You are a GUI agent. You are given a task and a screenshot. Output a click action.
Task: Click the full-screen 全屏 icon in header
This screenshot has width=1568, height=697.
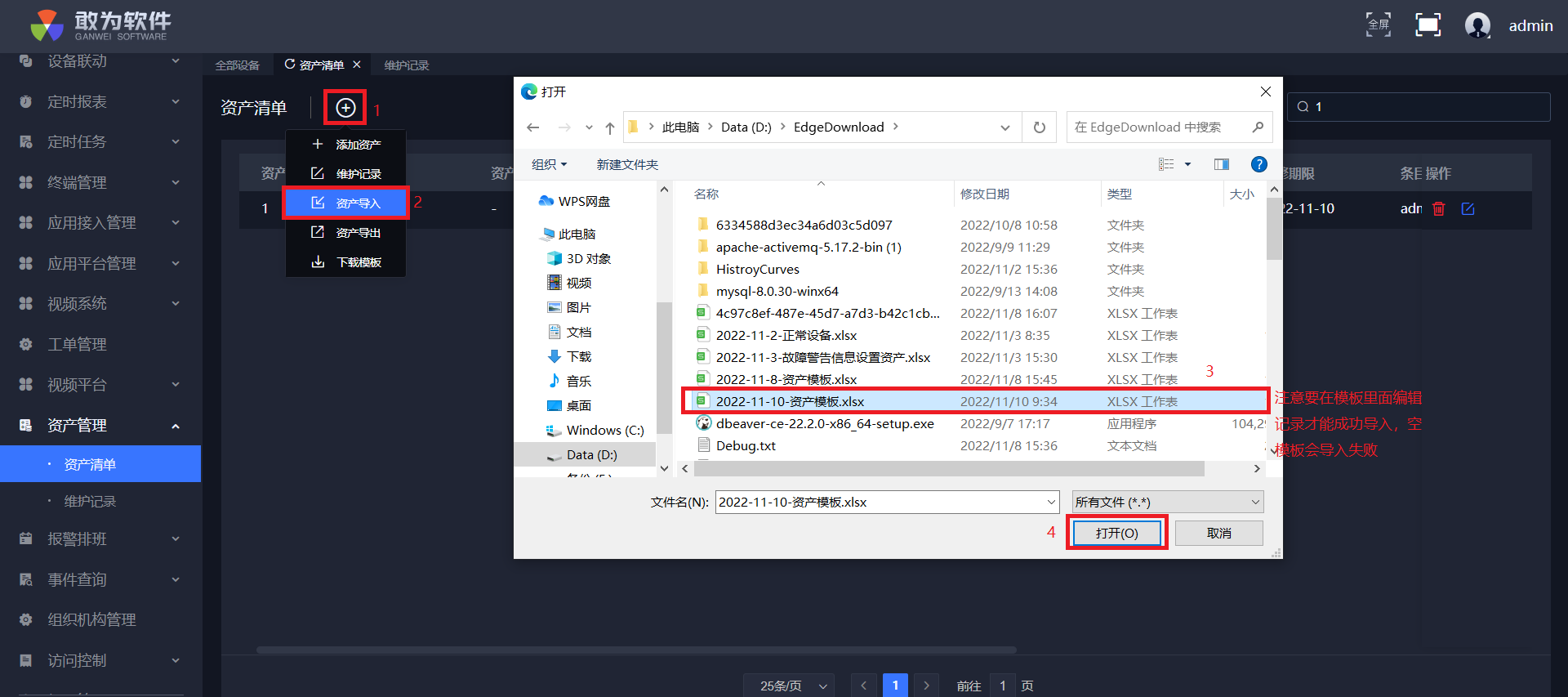(1379, 25)
